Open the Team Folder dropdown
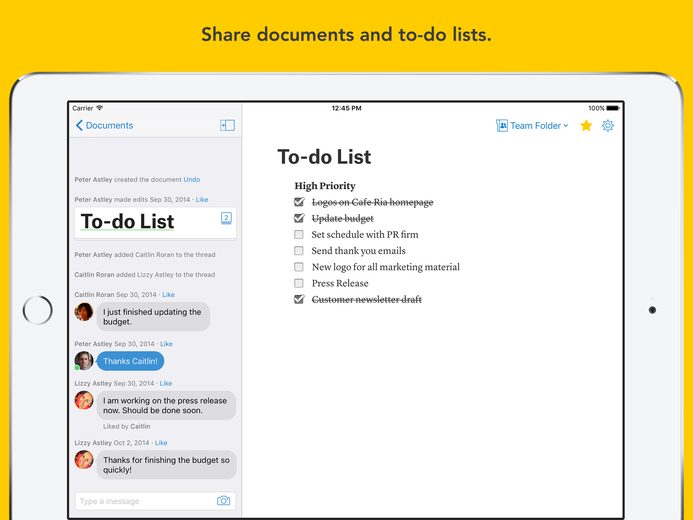The width and height of the screenshot is (693, 520). (x=532, y=126)
